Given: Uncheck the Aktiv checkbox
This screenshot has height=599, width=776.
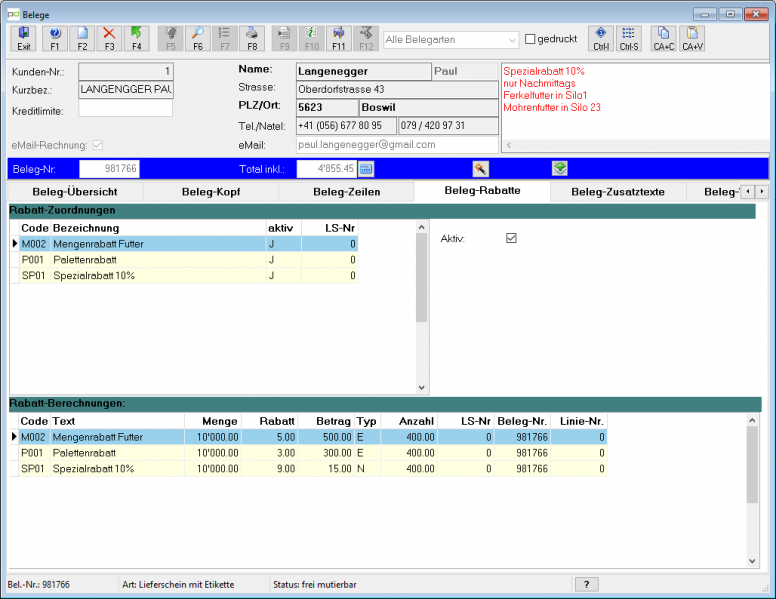Looking at the screenshot, I should click(x=511, y=238).
